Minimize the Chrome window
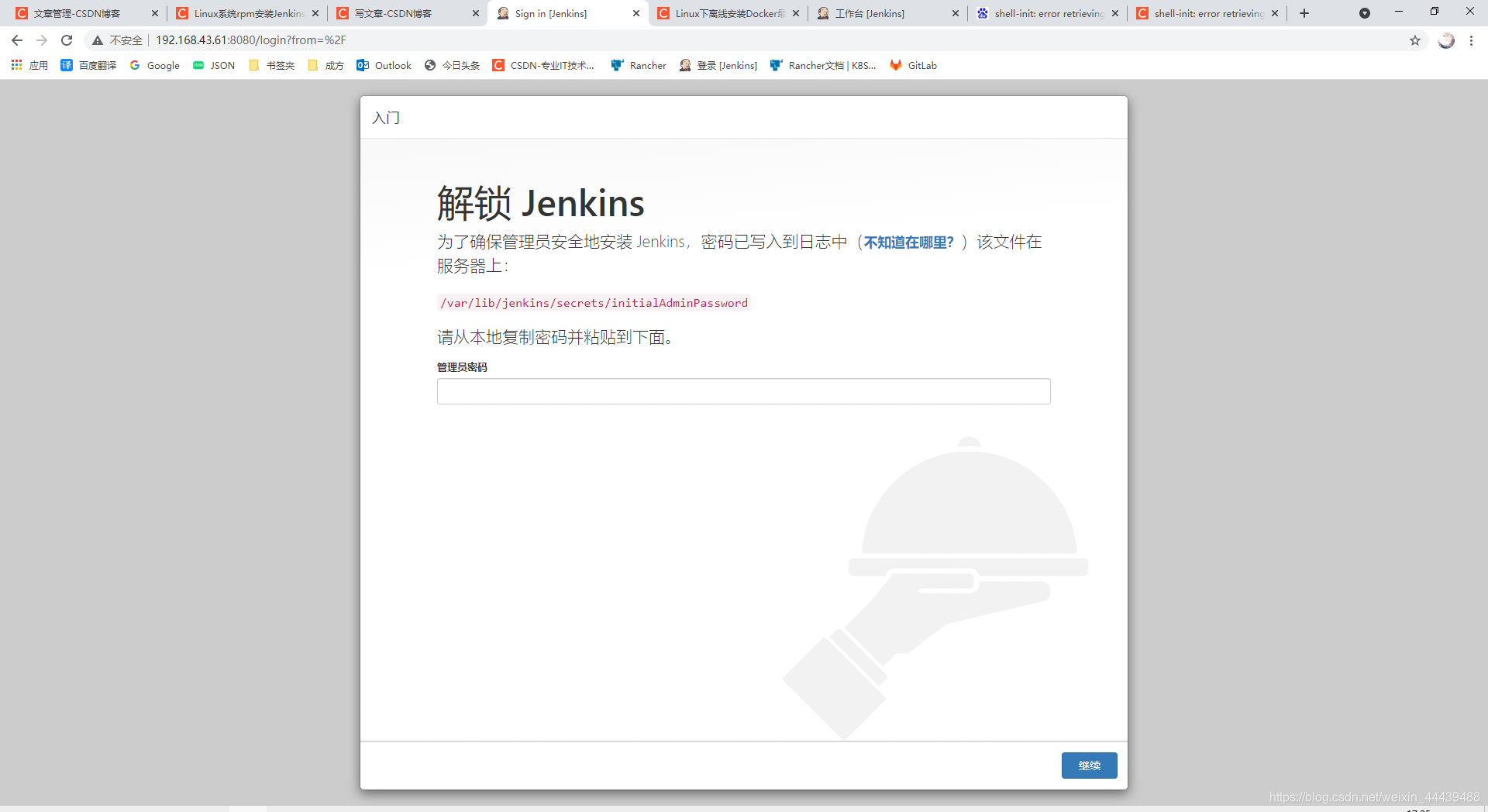 point(1399,12)
